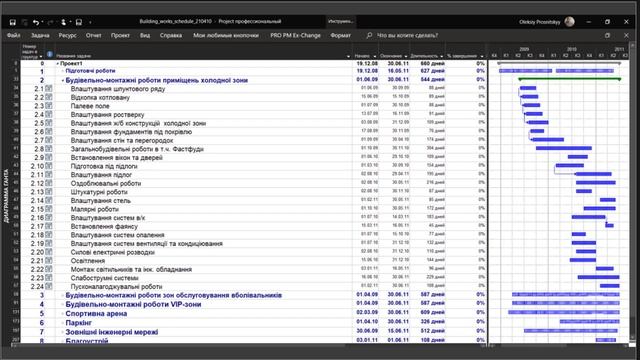Select the Встановлення вікон та дверей task

(117, 158)
